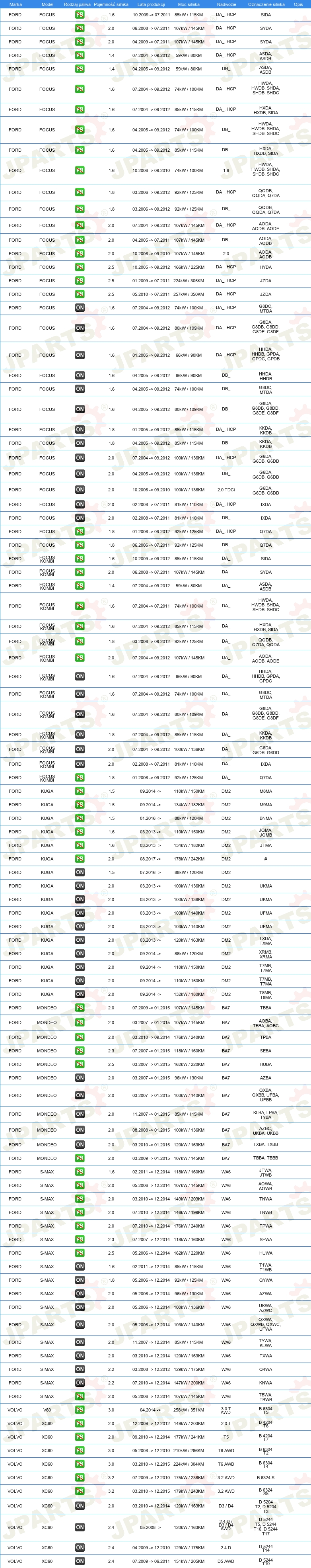Select the 'Q4WA' engine code cell

tap(265, 1369)
